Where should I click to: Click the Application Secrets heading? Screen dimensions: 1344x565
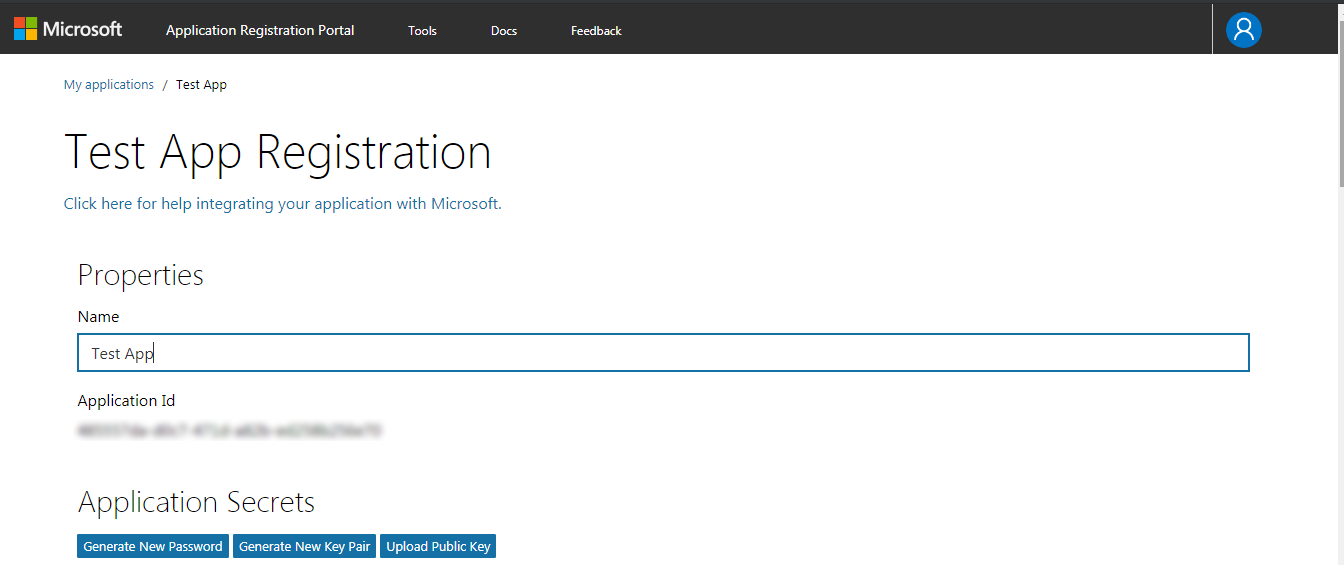(196, 501)
